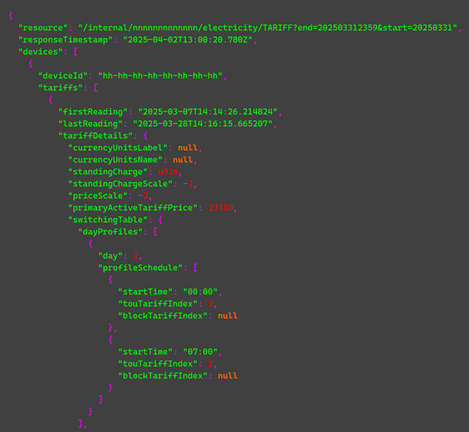Click the responseTimestamp value 2025-04-02T13:00:20.780Z
Viewport: 469px width, 432px height.
click(x=188, y=40)
